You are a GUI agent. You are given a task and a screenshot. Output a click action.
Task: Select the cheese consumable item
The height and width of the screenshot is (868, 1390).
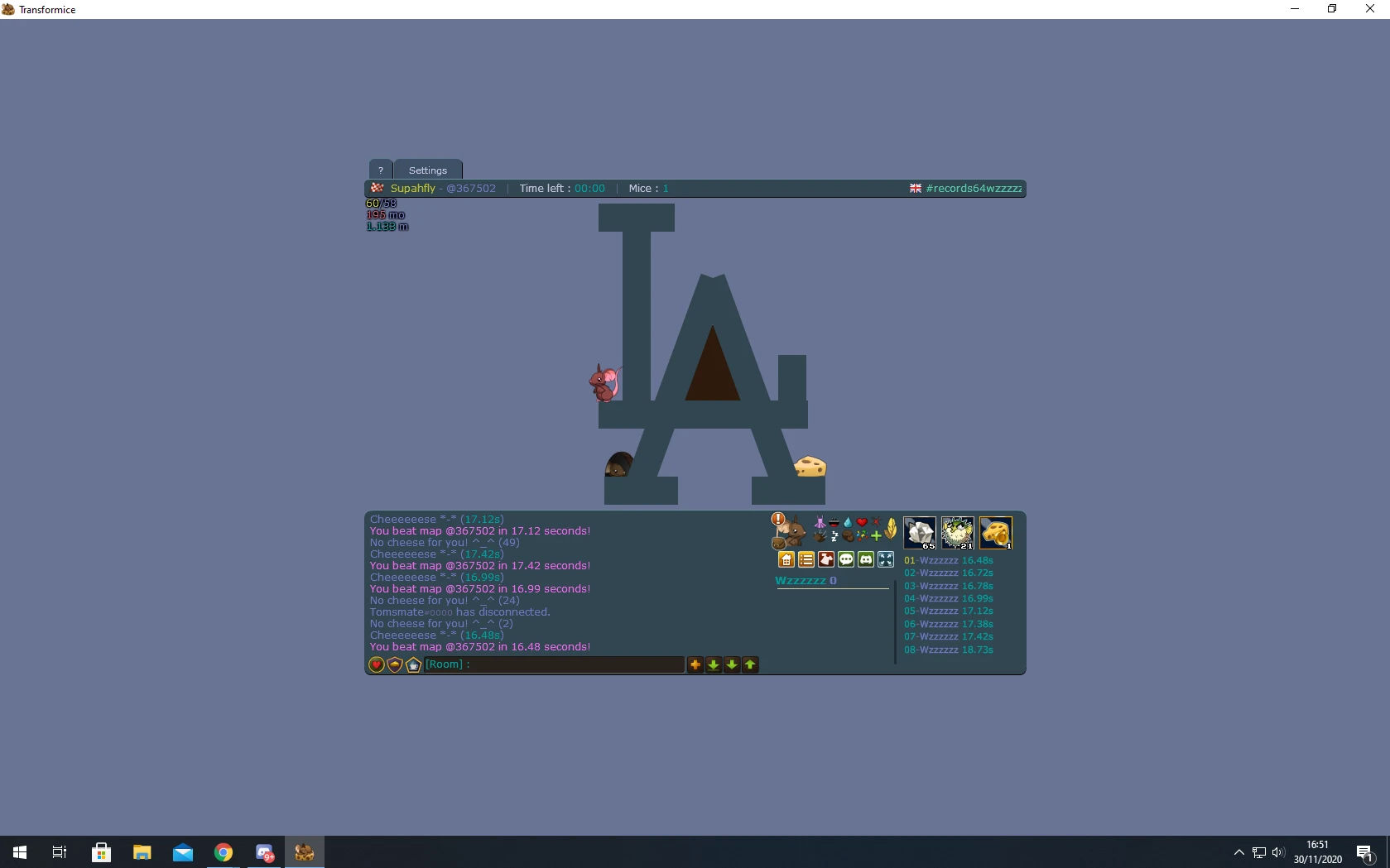click(x=995, y=533)
